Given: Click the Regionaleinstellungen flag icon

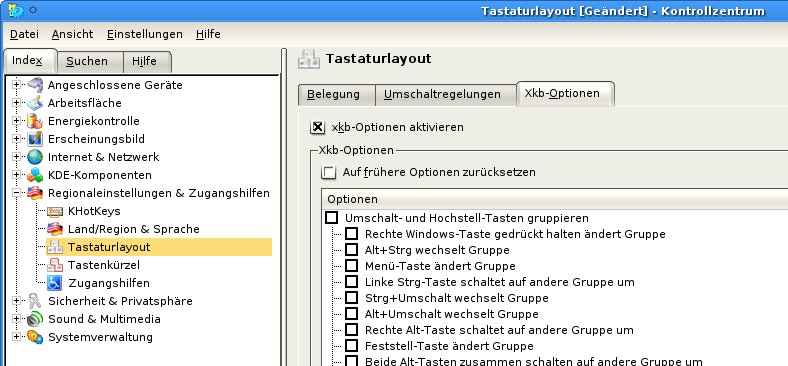Looking at the screenshot, I should tap(35, 193).
